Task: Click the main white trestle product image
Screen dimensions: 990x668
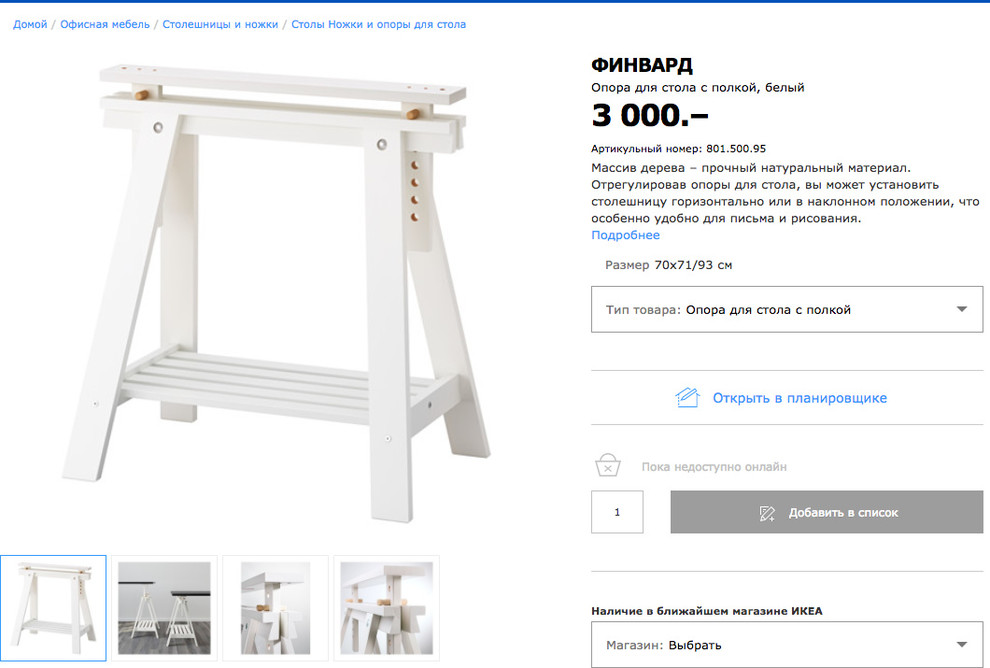Action: coord(276,292)
